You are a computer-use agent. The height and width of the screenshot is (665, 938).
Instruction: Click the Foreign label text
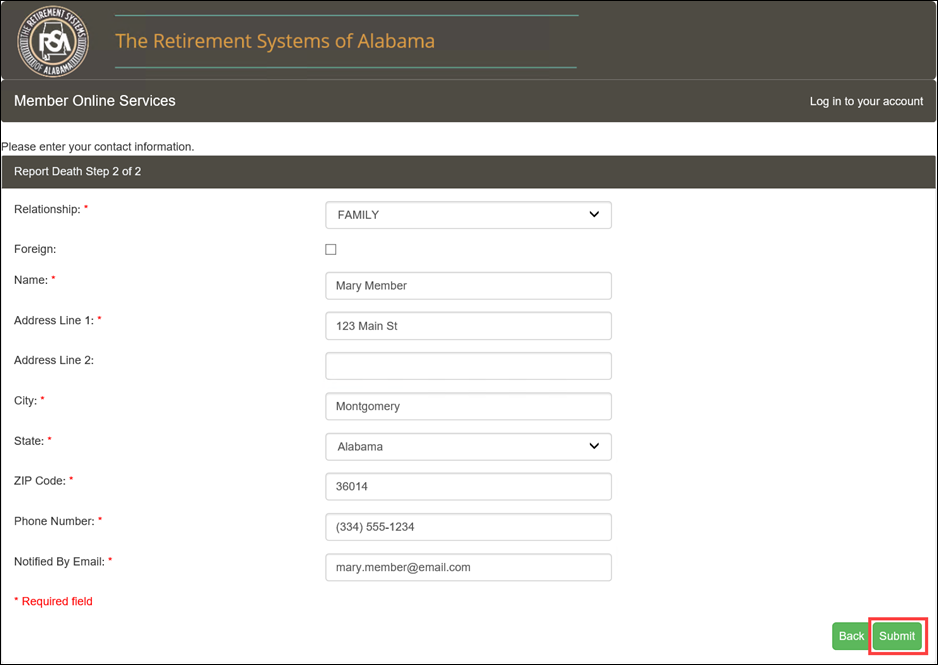pyautogui.click(x=35, y=249)
